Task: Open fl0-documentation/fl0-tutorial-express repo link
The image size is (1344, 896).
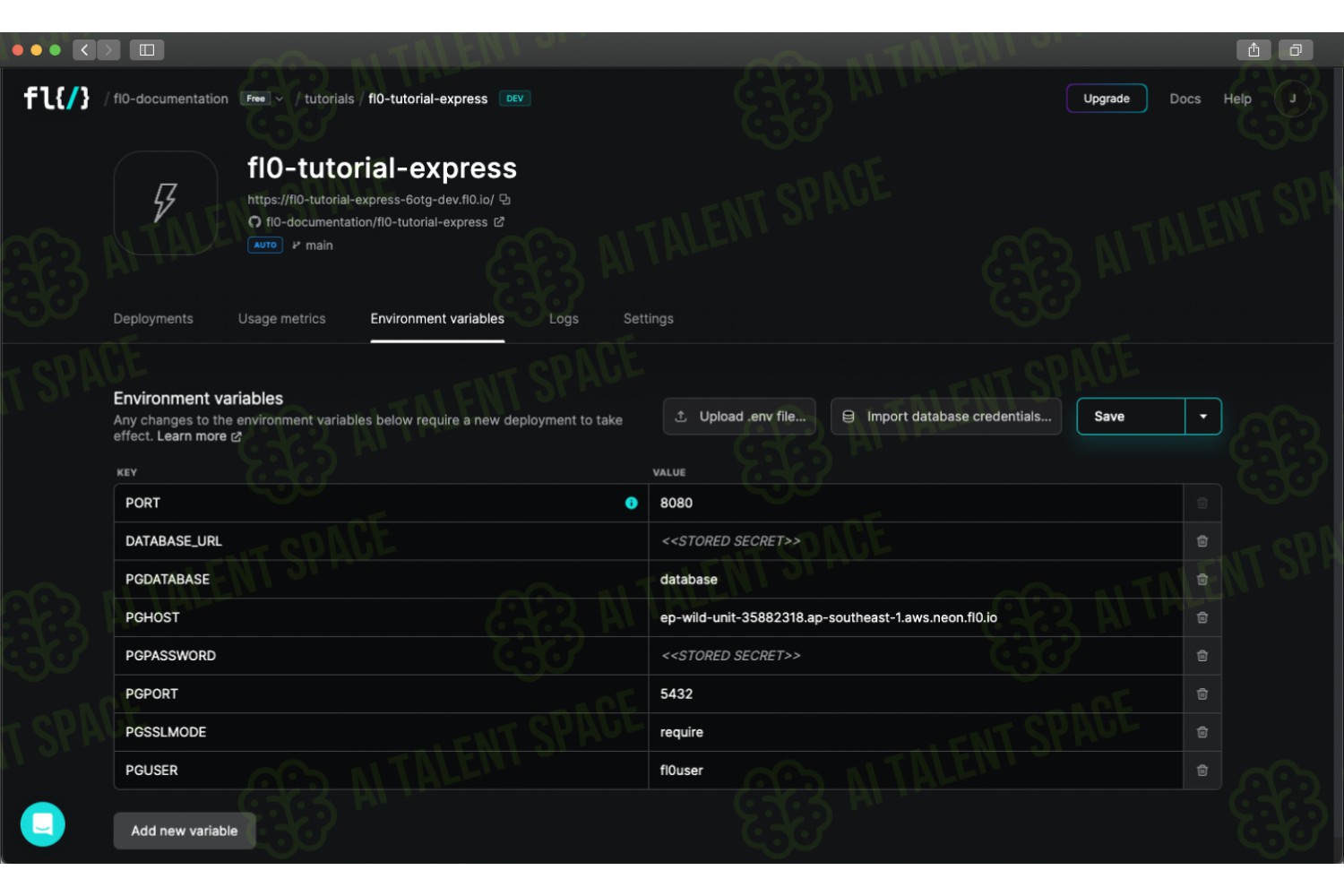Action: 376,221
